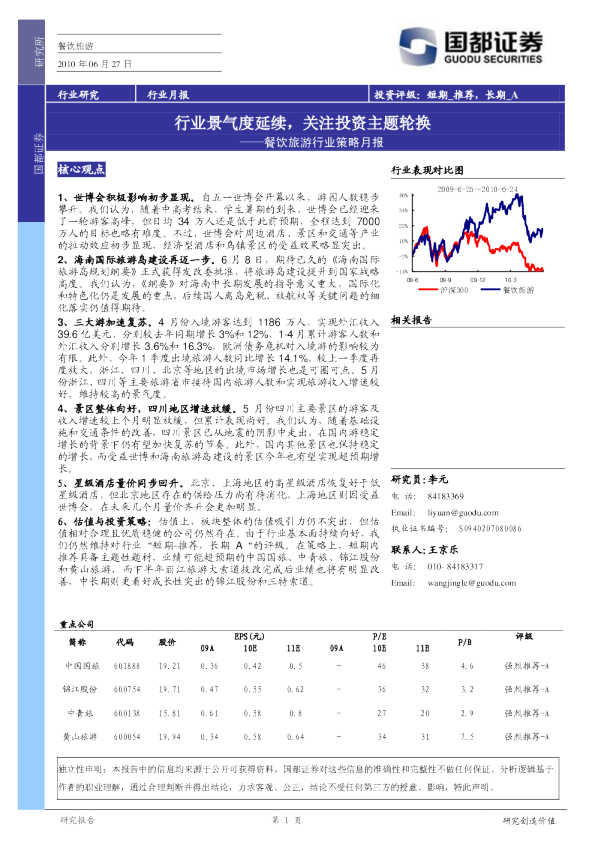The image size is (595, 842).
Task: Click the vertical '研究所' sidebar label
Action: click(39, 53)
